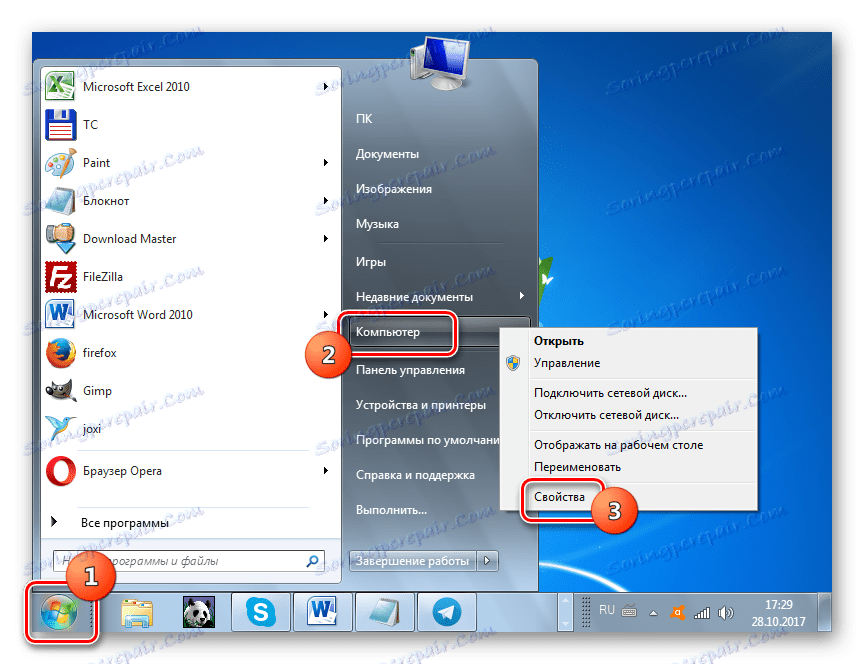This screenshot has height=664, width=864.
Task: Open ПК user folder link
Action: tap(364, 119)
